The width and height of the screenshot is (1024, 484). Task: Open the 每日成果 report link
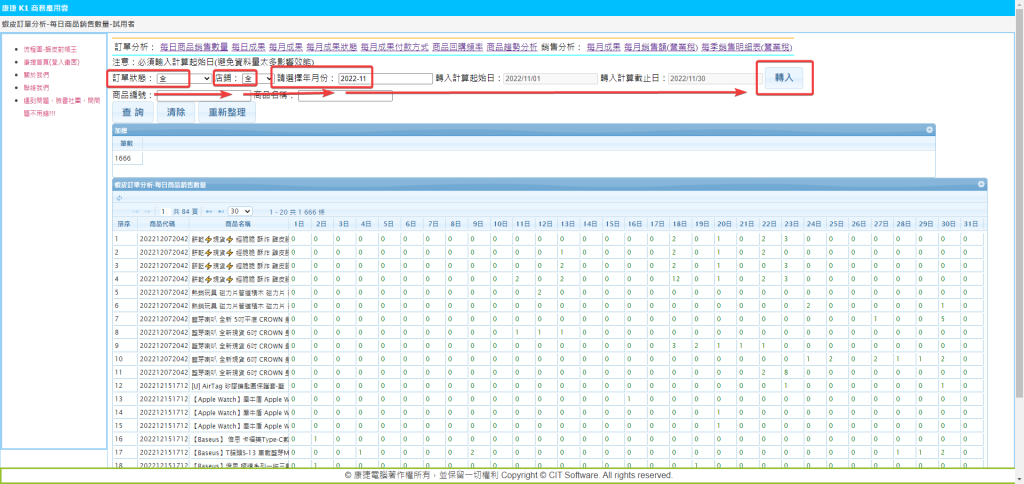pyautogui.click(x=248, y=47)
